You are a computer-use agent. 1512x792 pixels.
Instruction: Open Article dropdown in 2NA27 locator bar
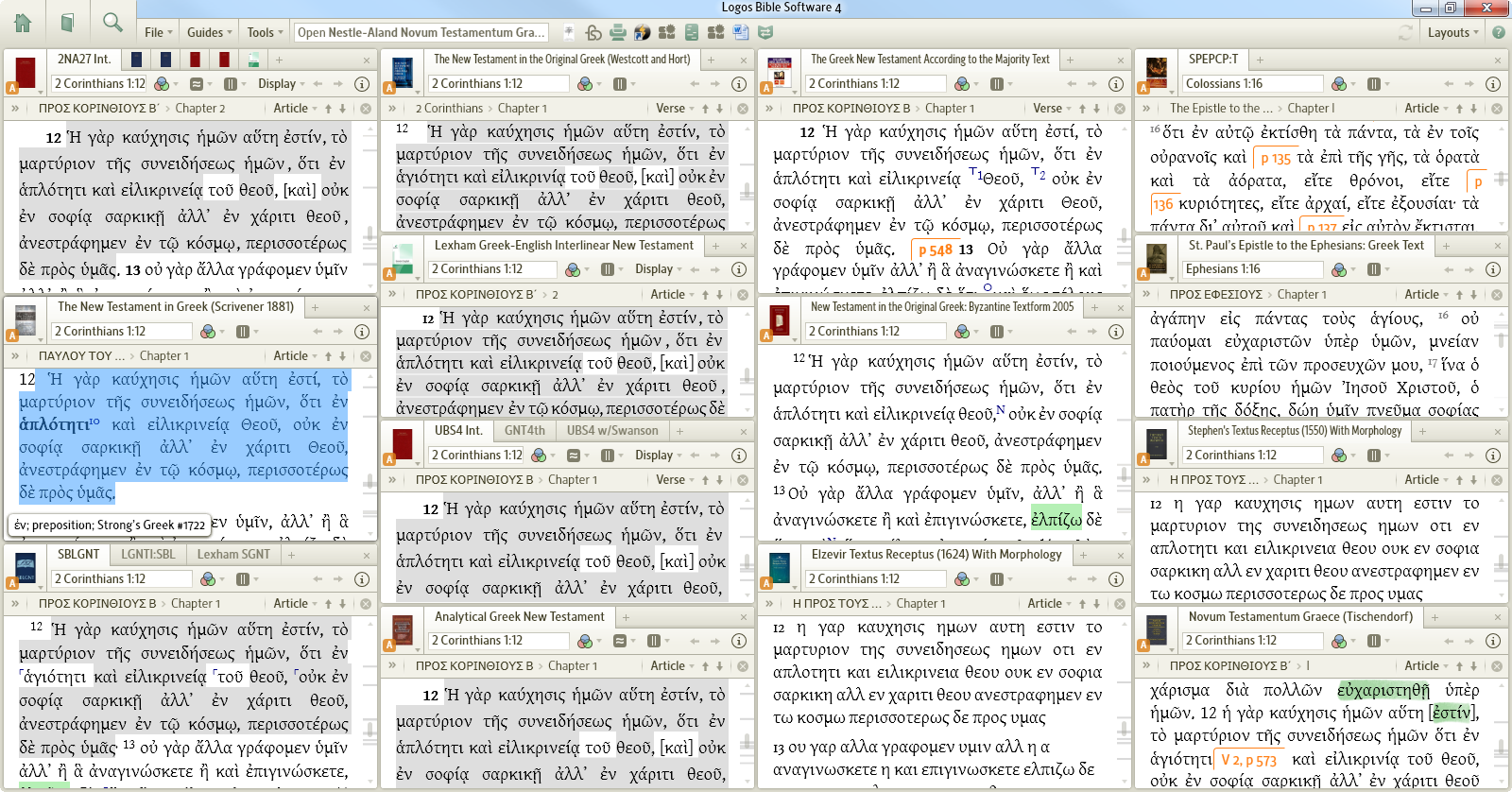(296, 109)
